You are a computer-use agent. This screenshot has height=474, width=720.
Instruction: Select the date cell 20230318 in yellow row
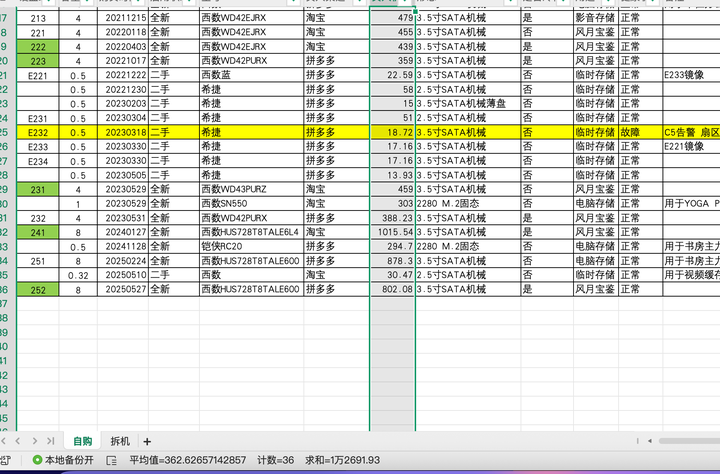pos(123,133)
